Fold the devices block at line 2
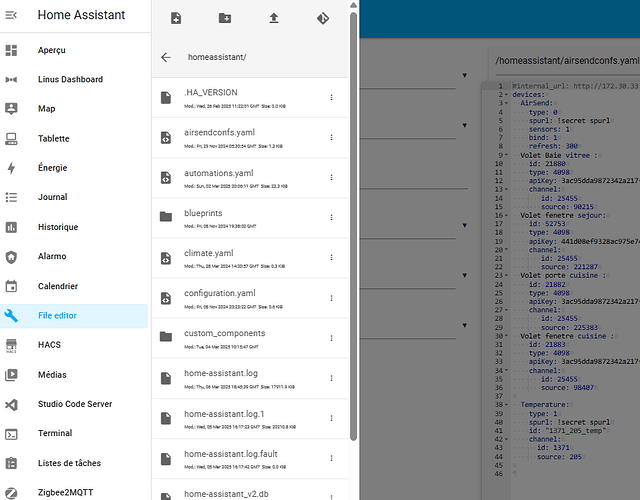 click(x=507, y=95)
